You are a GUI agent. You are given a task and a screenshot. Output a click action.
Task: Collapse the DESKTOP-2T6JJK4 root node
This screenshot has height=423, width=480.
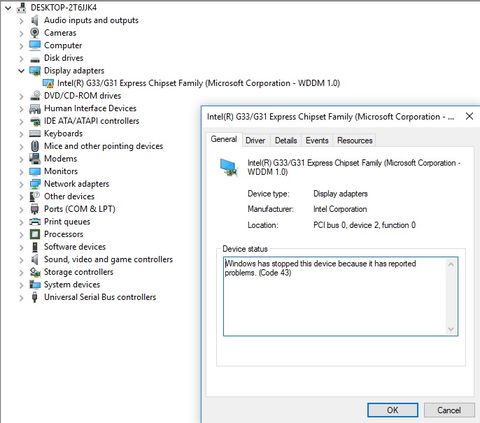(8, 8)
